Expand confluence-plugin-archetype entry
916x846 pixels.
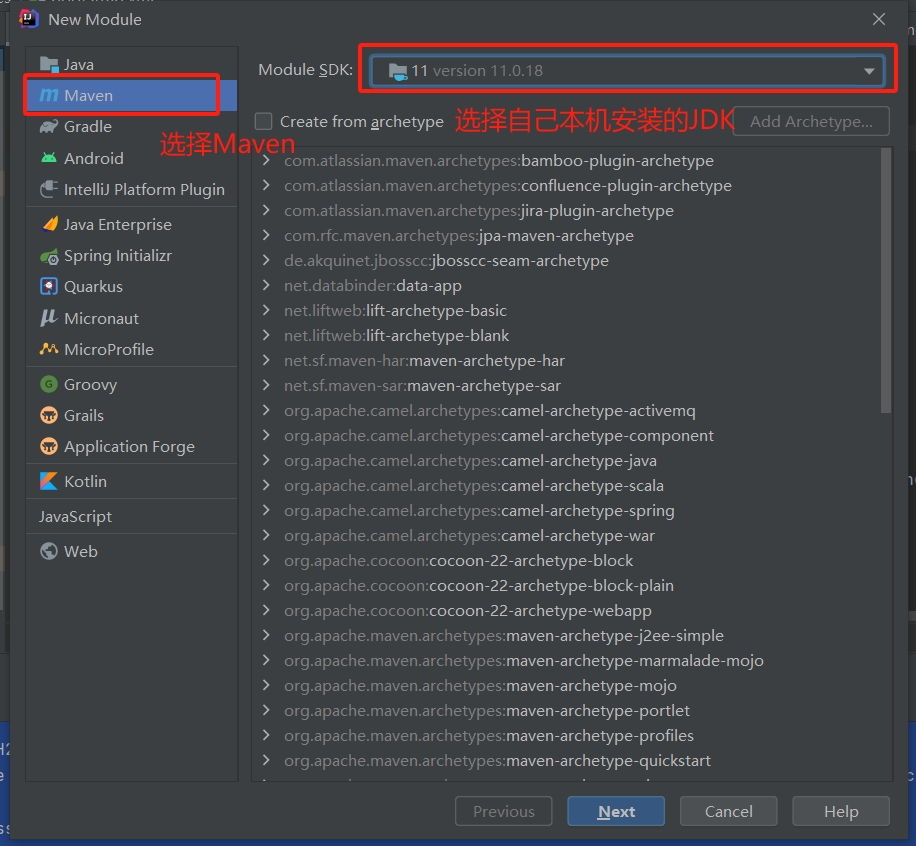coord(266,185)
